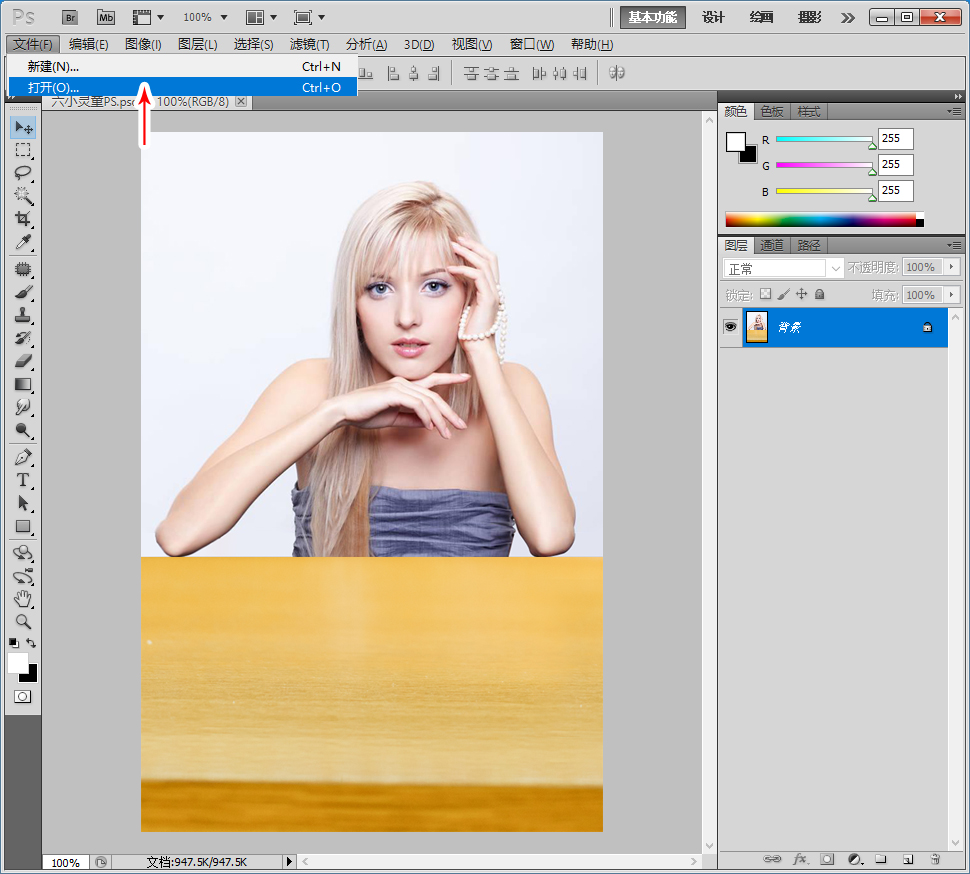The height and width of the screenshot is (874, 970).
Task: Select the Zoom tool
Action: pos(24,622)
